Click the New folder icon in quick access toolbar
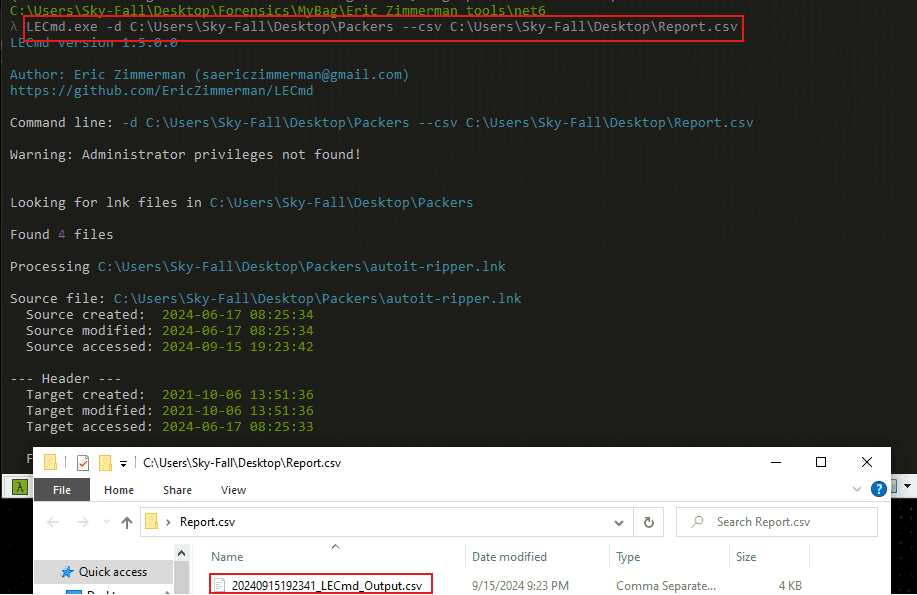The height and width of the screenshot is (595, 917). (x=105, y=463)
